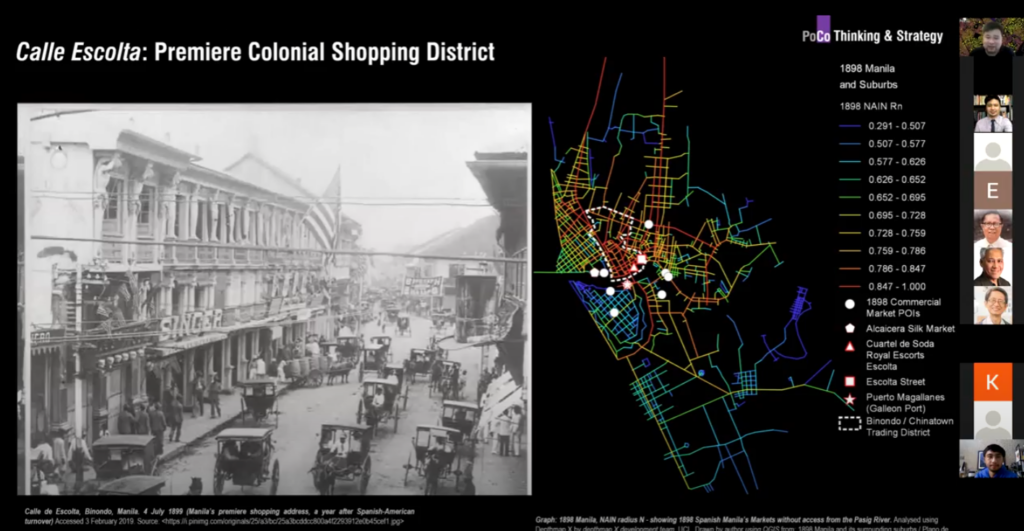
Task: Click the dashed Binondo outline on the map
Action: click(x=612, y=211)
